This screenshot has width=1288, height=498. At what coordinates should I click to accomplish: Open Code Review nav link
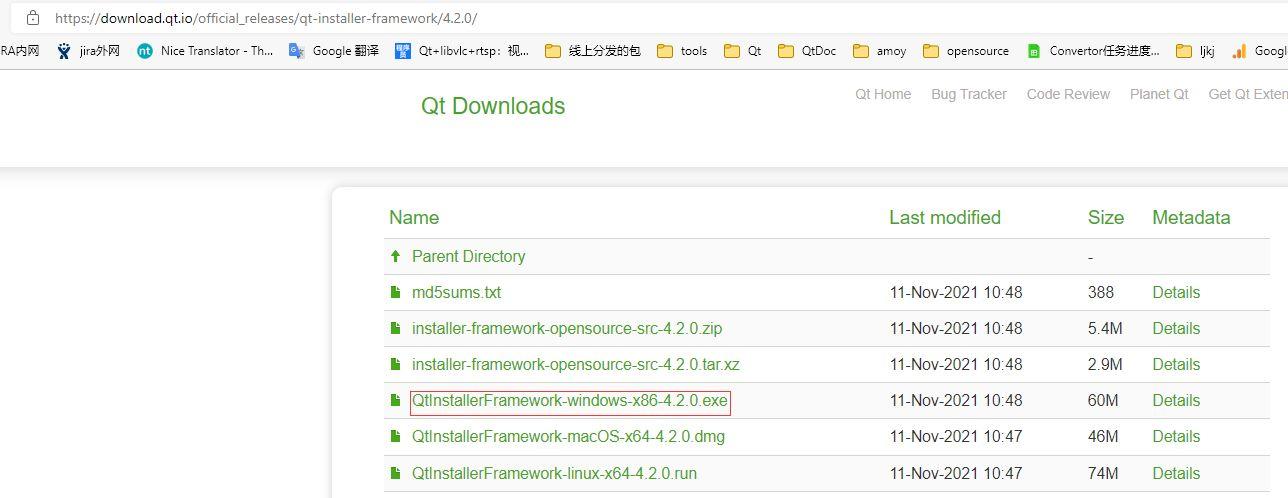pos(1068,94)
